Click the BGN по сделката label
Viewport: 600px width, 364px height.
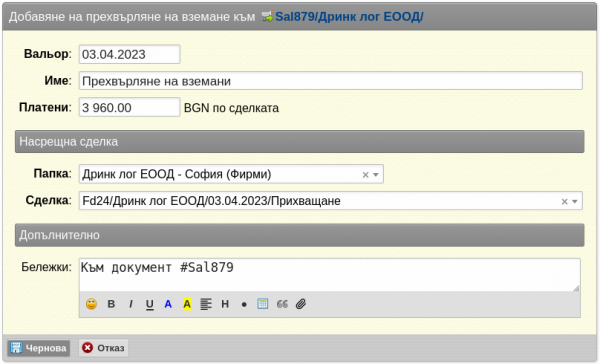(232, 108)
